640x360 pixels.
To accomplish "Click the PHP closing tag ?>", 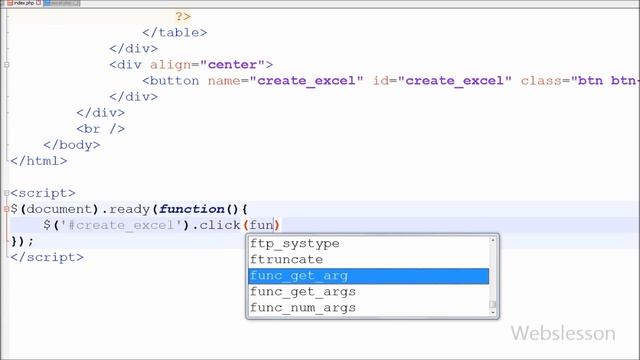I will tap(183, 17).
